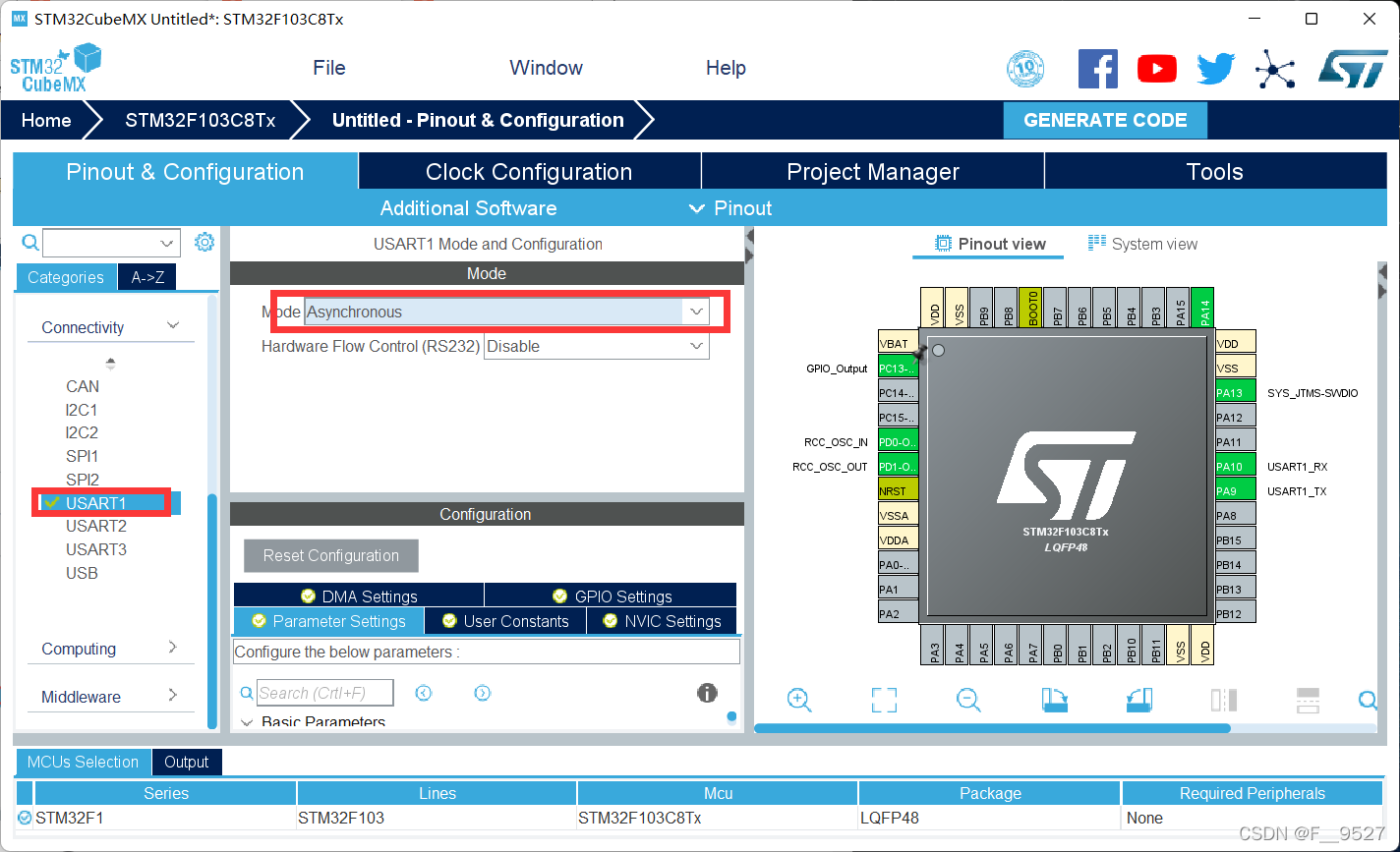The image size is (1400, 852).
Task: Click the parameter info icon
Action: 707,693
